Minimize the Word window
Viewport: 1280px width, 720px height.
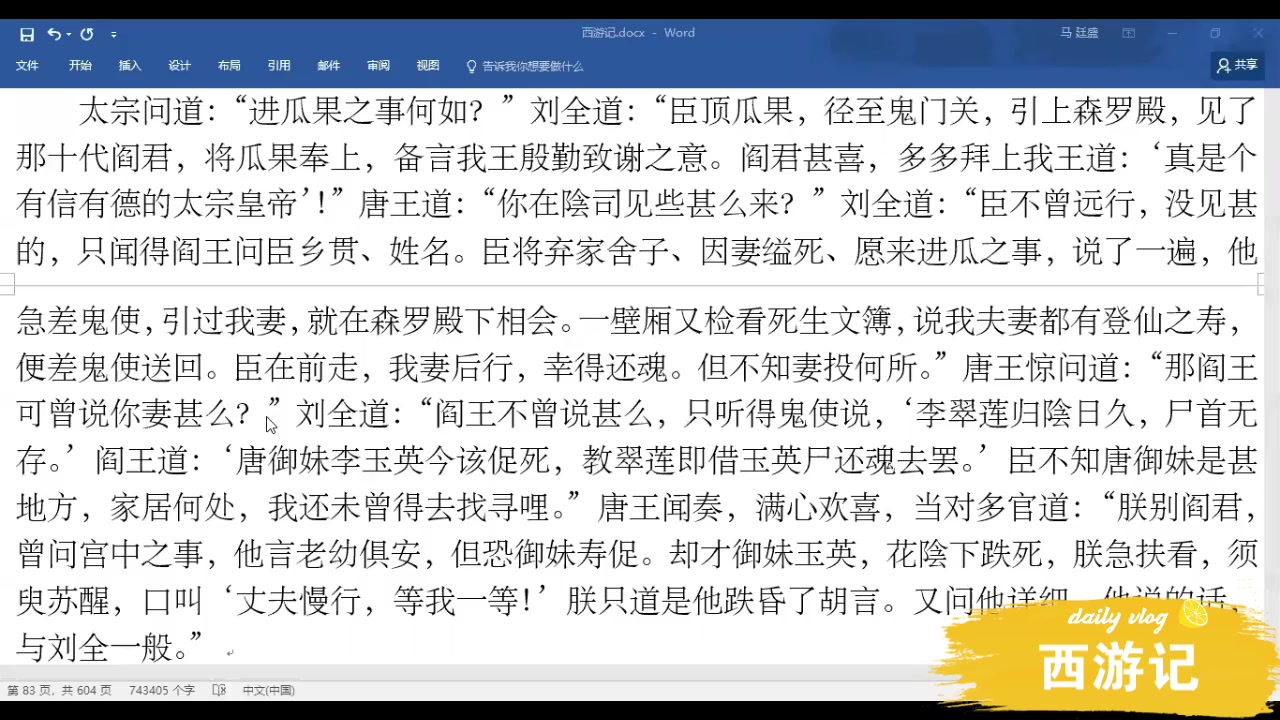(x=1172, y=33)
